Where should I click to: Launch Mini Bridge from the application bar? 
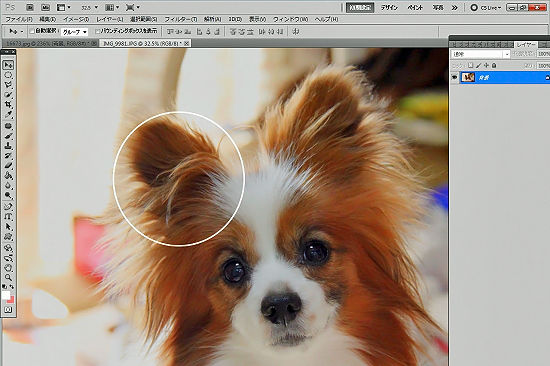(x=45, y=7)
